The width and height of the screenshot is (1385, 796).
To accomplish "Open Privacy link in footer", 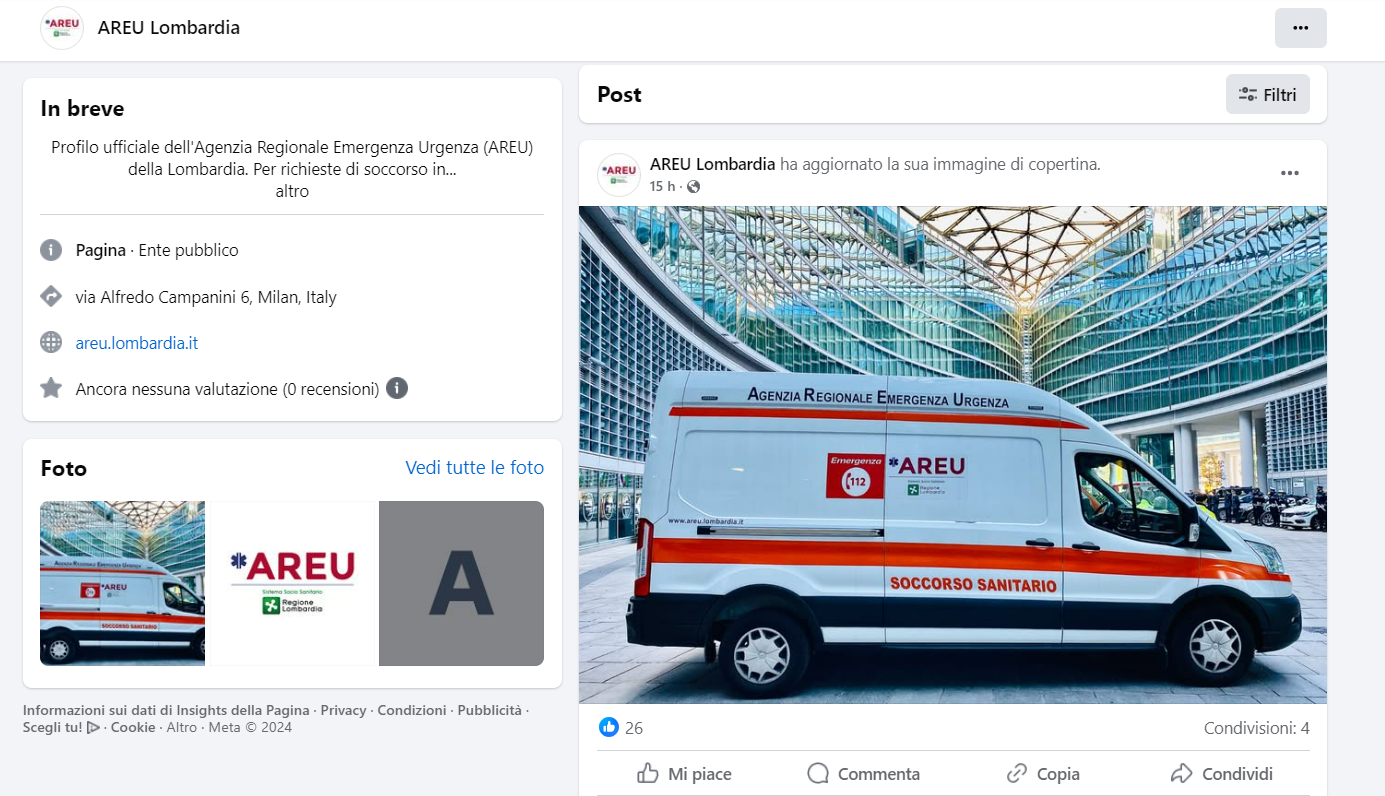I will pyautogui.click(x=343, y=710).
